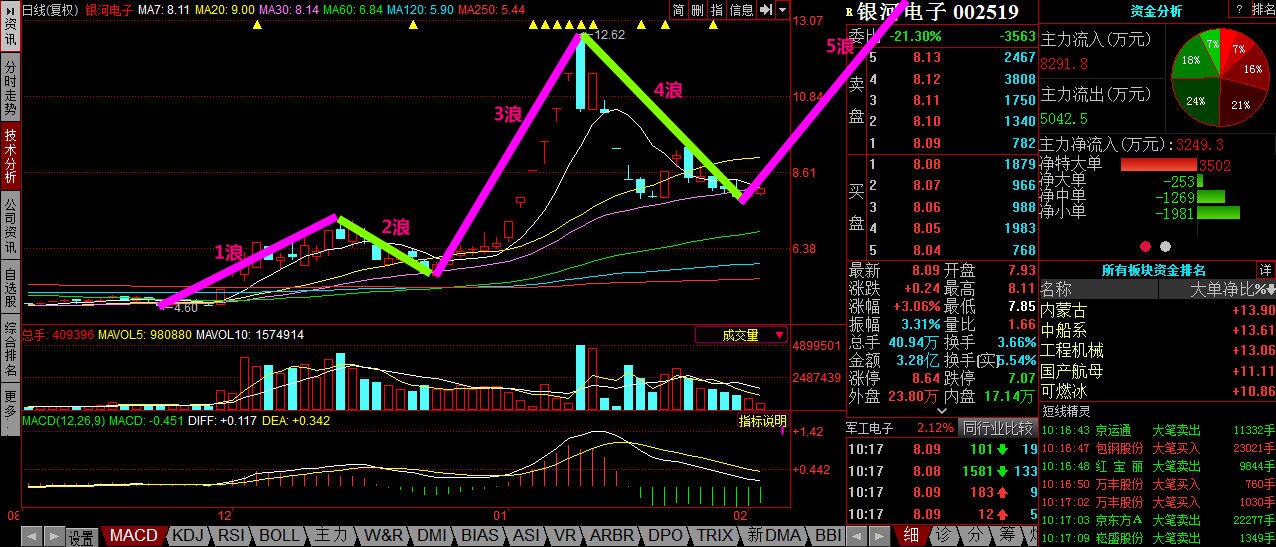
Task: Switch to the VR indicator tab
Action: coord(565,536)
